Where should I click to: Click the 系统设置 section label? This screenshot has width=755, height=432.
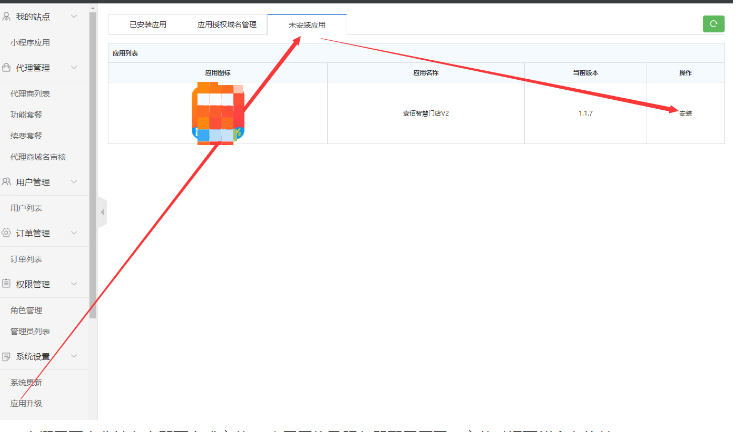[33, 357]
